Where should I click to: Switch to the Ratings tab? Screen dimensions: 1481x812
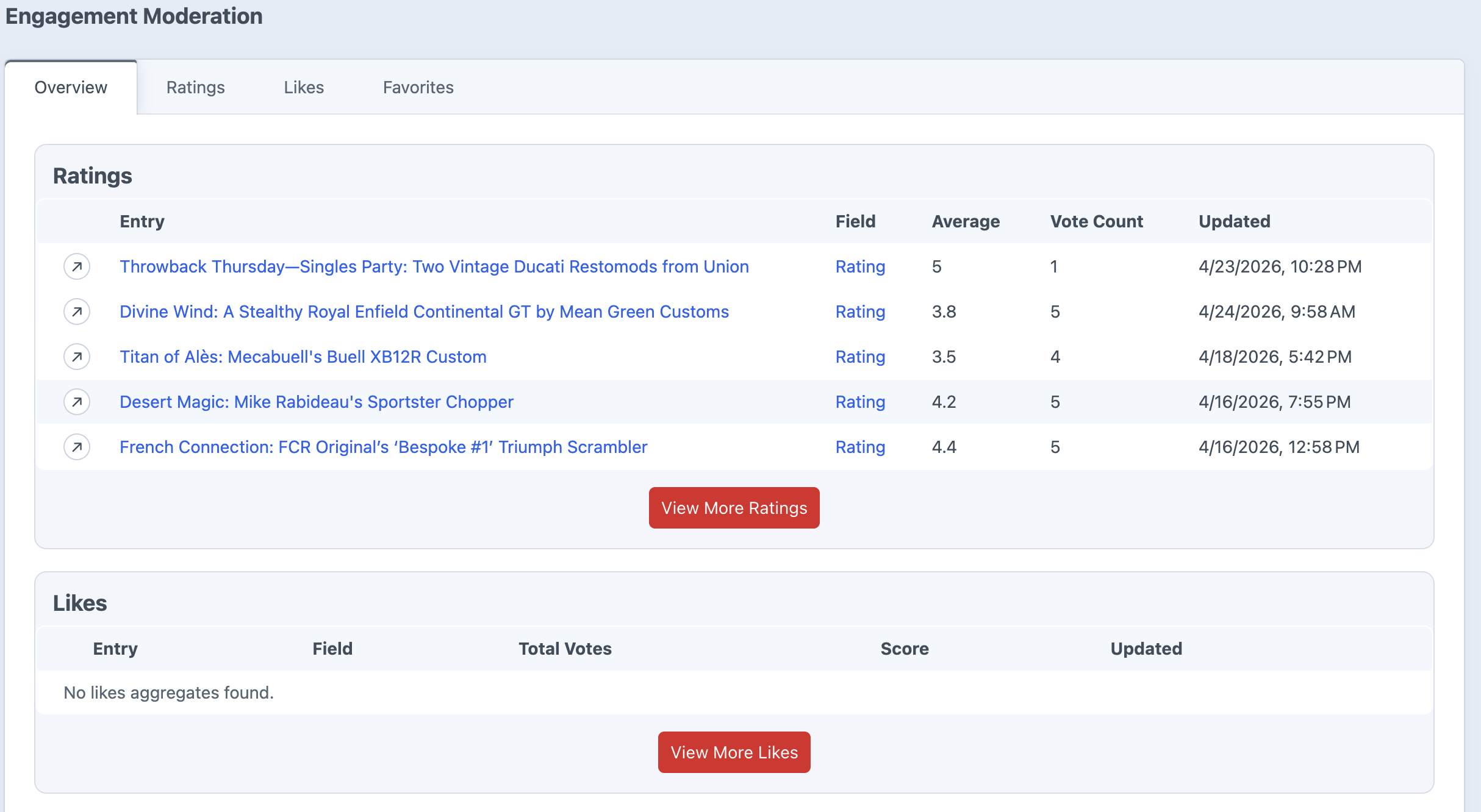point(196,87)
